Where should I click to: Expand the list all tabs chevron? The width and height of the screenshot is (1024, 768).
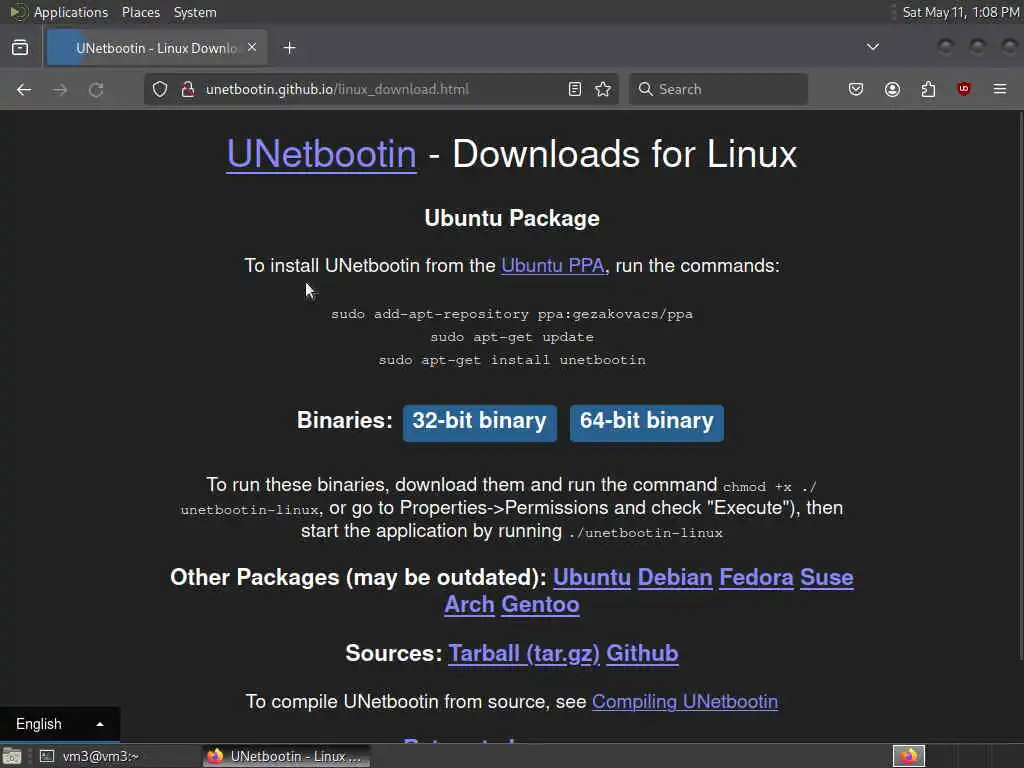[872, 47]
